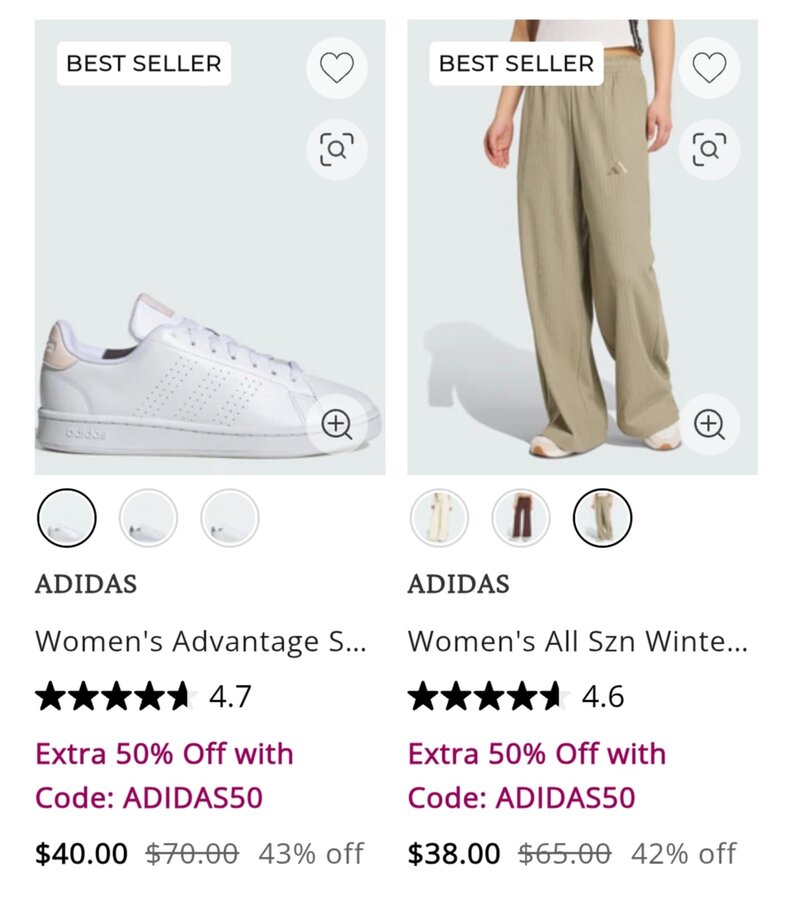This screenshot has width=793, height=900.
Task: Click the ADIDAS brand above the sneaker title
Action: click(86, 584)
